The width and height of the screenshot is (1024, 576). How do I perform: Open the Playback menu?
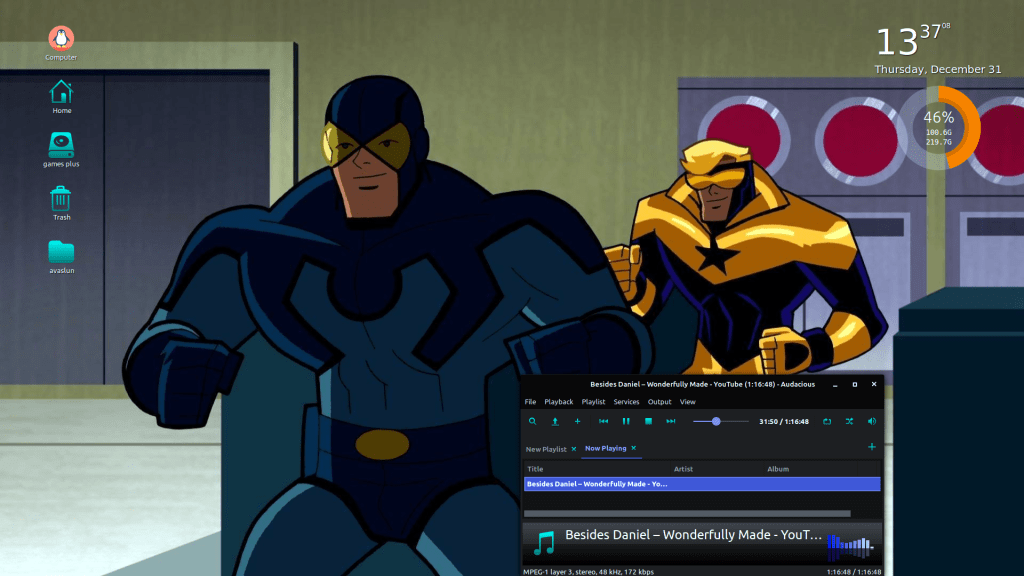[x=559, y=402]
